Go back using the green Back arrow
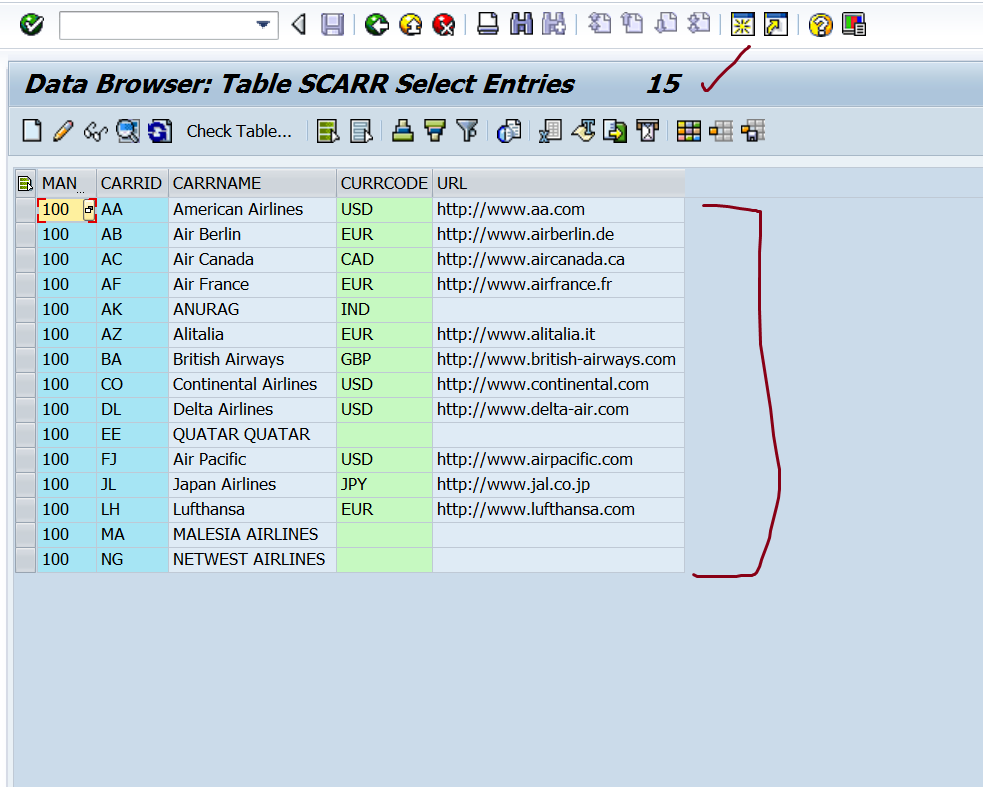The image size is (983, 787). point(377,25)
